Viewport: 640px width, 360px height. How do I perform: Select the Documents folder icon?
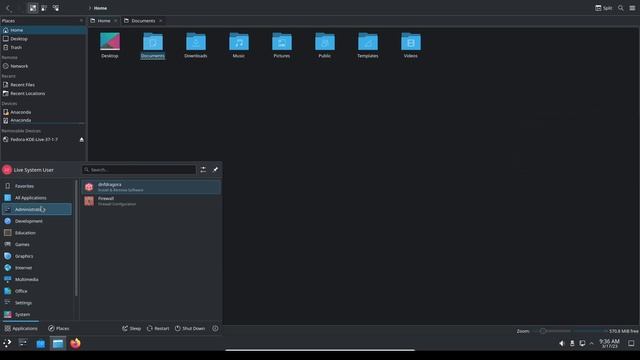[x=153, y=45]
